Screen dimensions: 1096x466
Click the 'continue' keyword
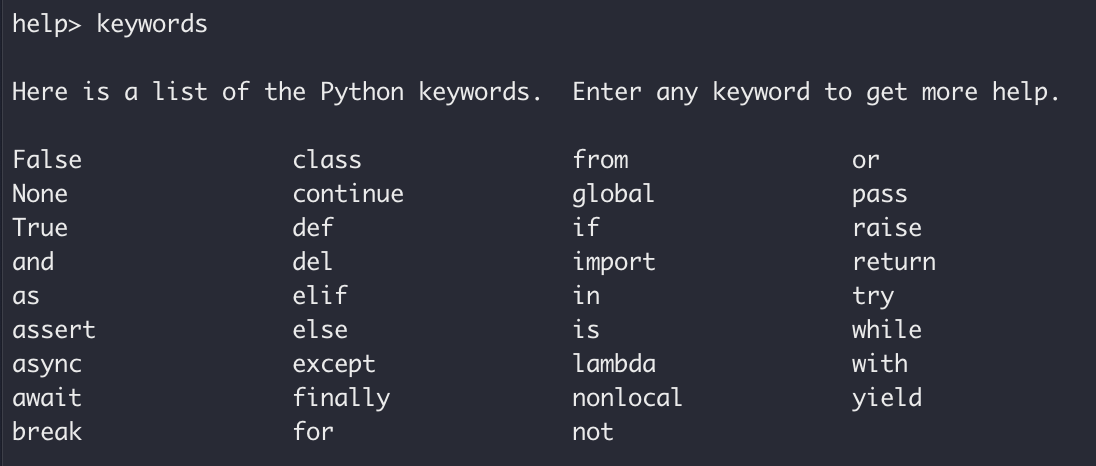click(348, 194)
